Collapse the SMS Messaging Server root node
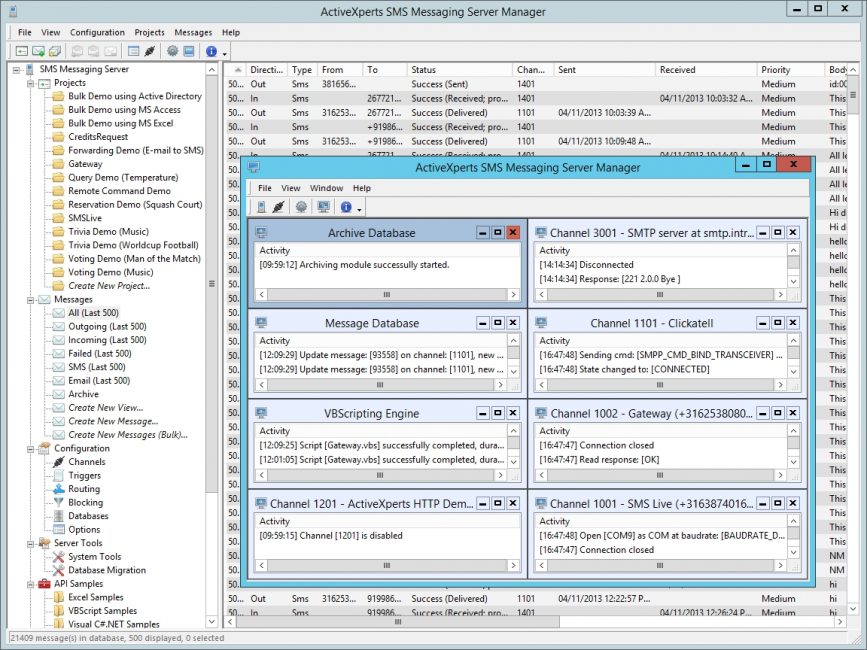This screenshot has height=650, width=867. coord(16,70)
